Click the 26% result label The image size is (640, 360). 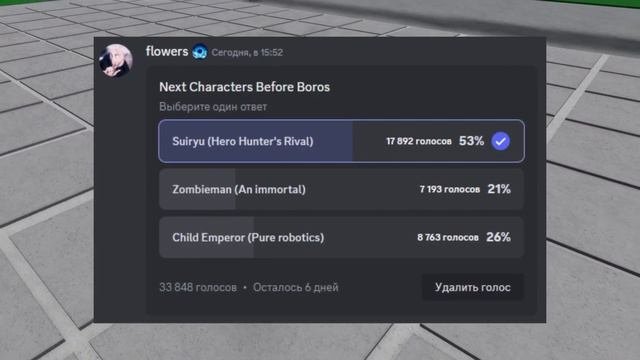(x=498, y=237)
